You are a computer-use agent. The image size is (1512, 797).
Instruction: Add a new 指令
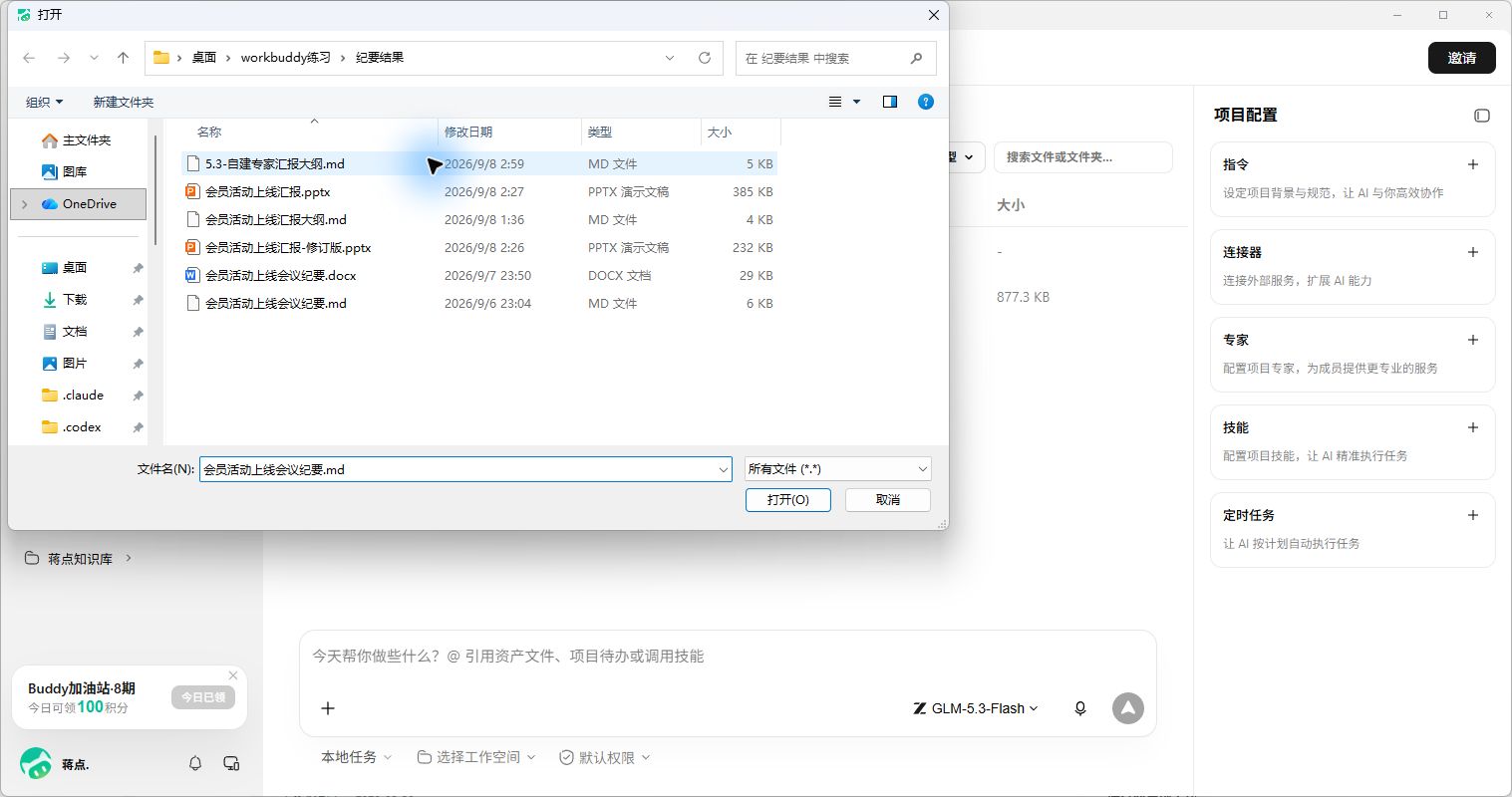1473,164
